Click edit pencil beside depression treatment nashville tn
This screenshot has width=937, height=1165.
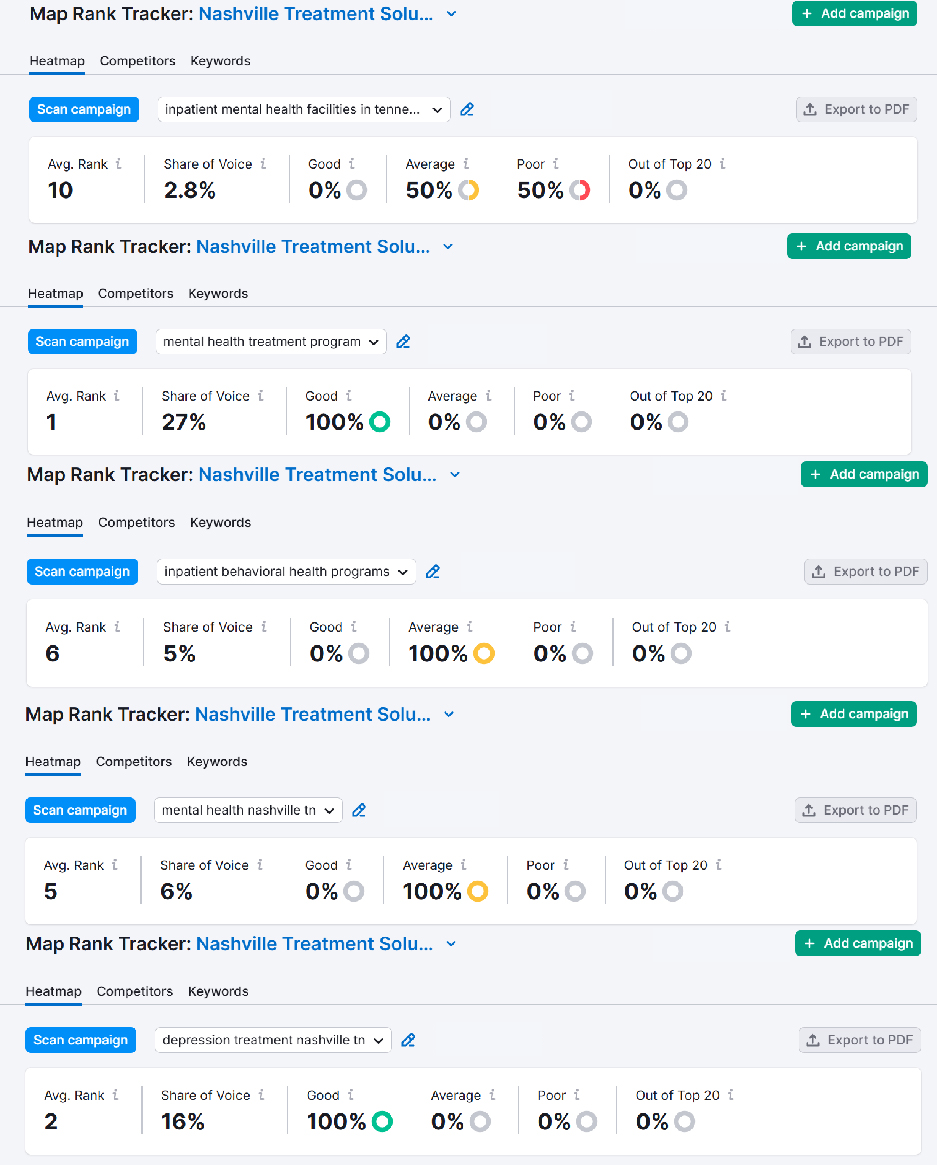point(408,1041)
